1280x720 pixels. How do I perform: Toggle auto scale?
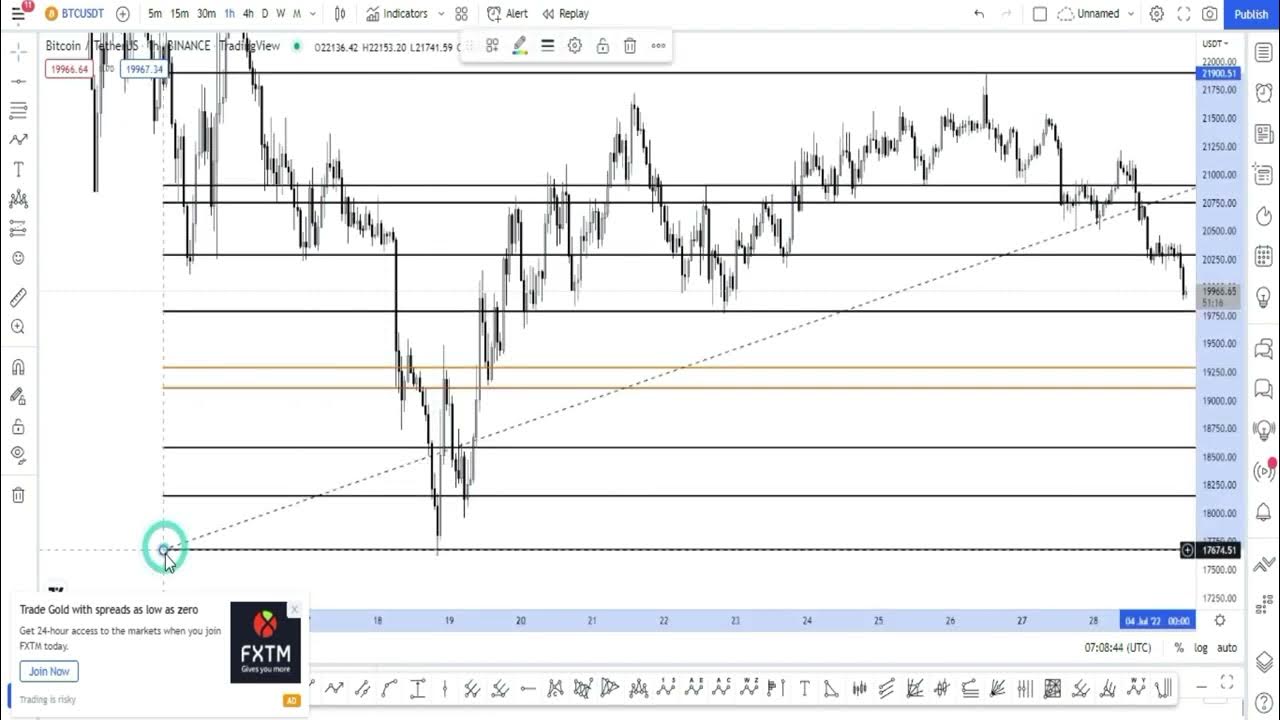pos(1227,648)
